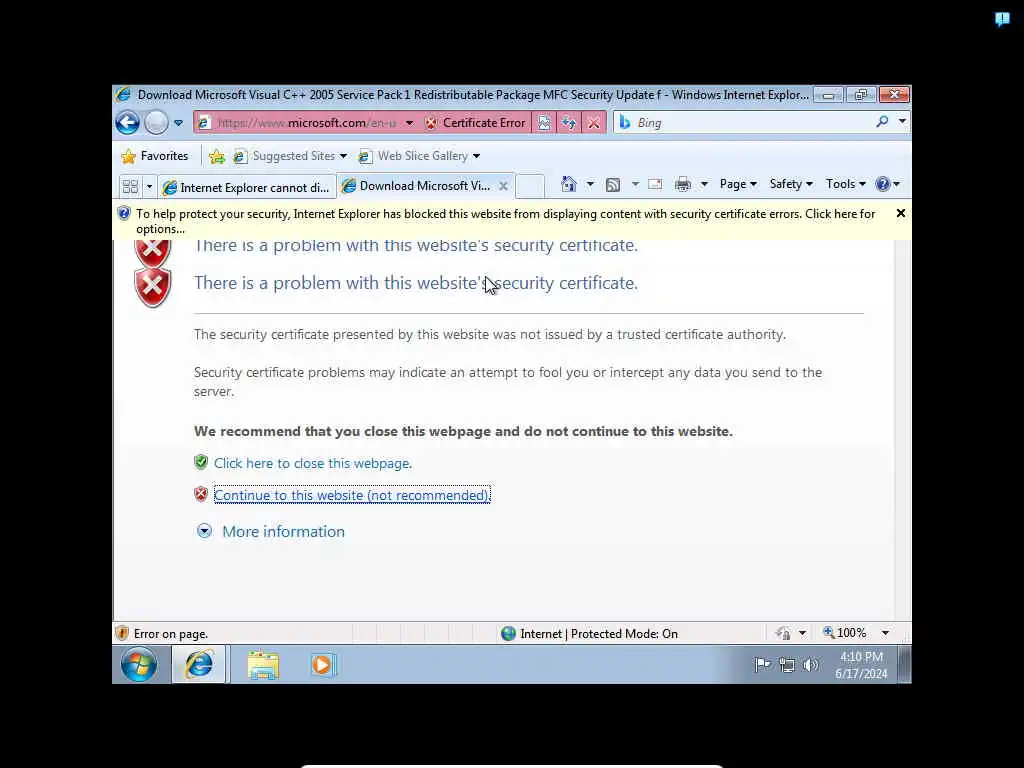1024x768 pixels.
Task: Open the Suggested Sites dropdown
Action: click(x=289, y=156)
